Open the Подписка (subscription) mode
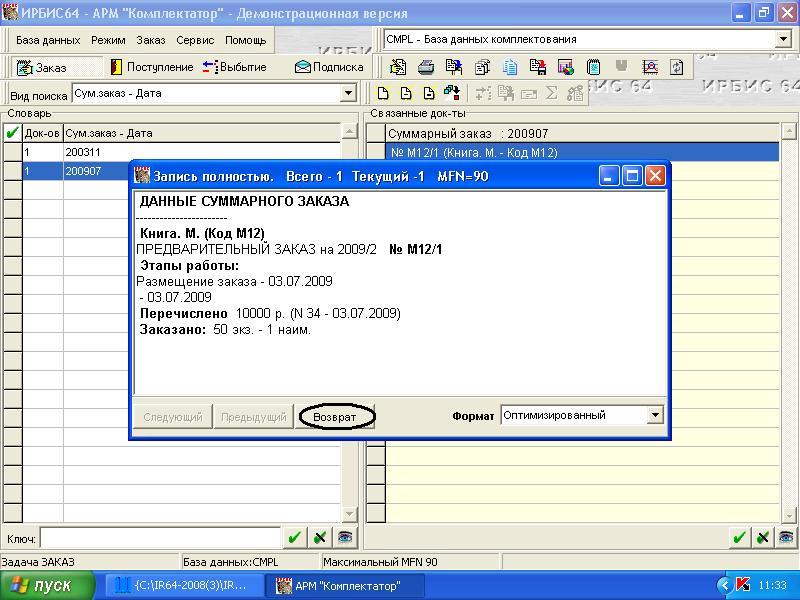 pos(329,67)
